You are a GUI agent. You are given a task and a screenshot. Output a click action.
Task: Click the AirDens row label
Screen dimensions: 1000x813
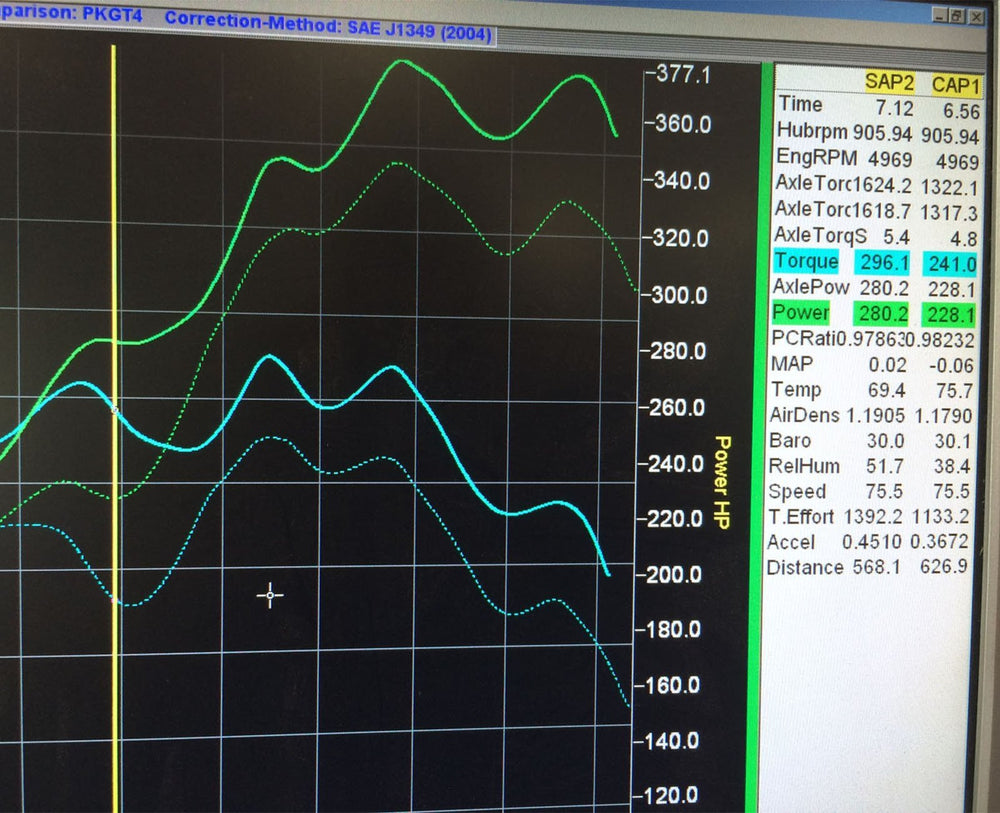805,415
